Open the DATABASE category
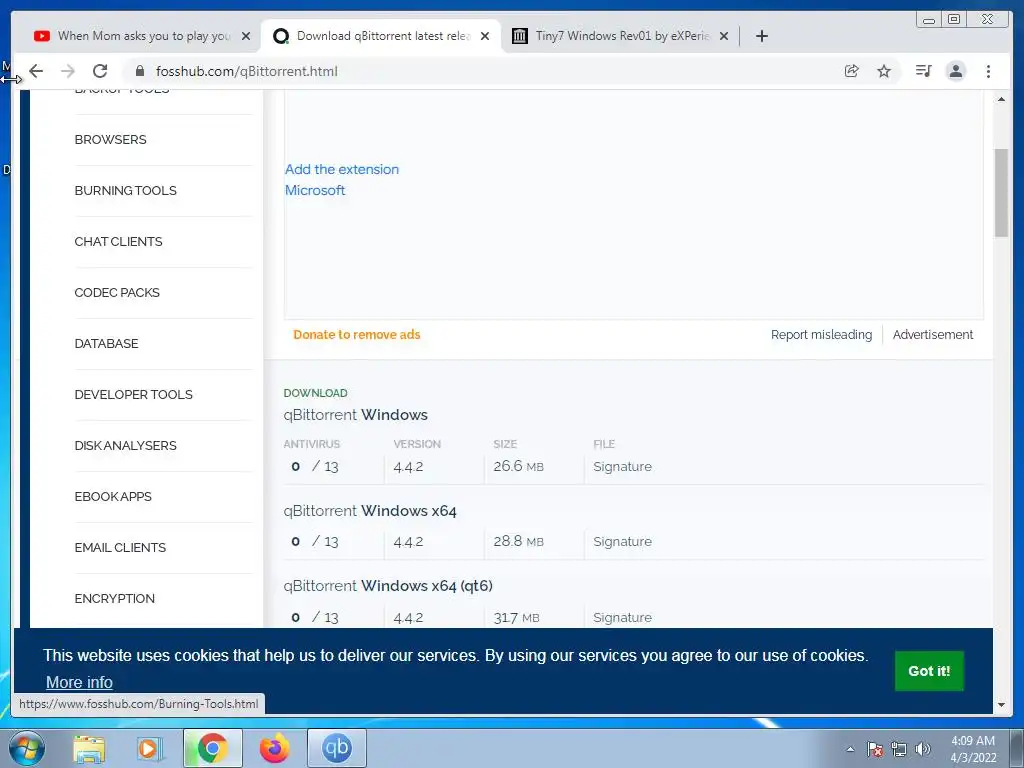The image size is (1024, 768). 106,344
